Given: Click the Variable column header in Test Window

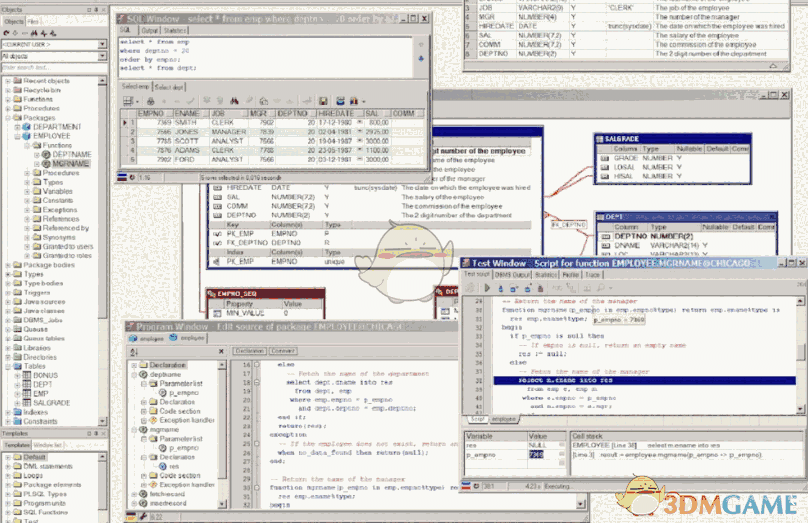Looking at the screenshot, I should tap(495, 436).
